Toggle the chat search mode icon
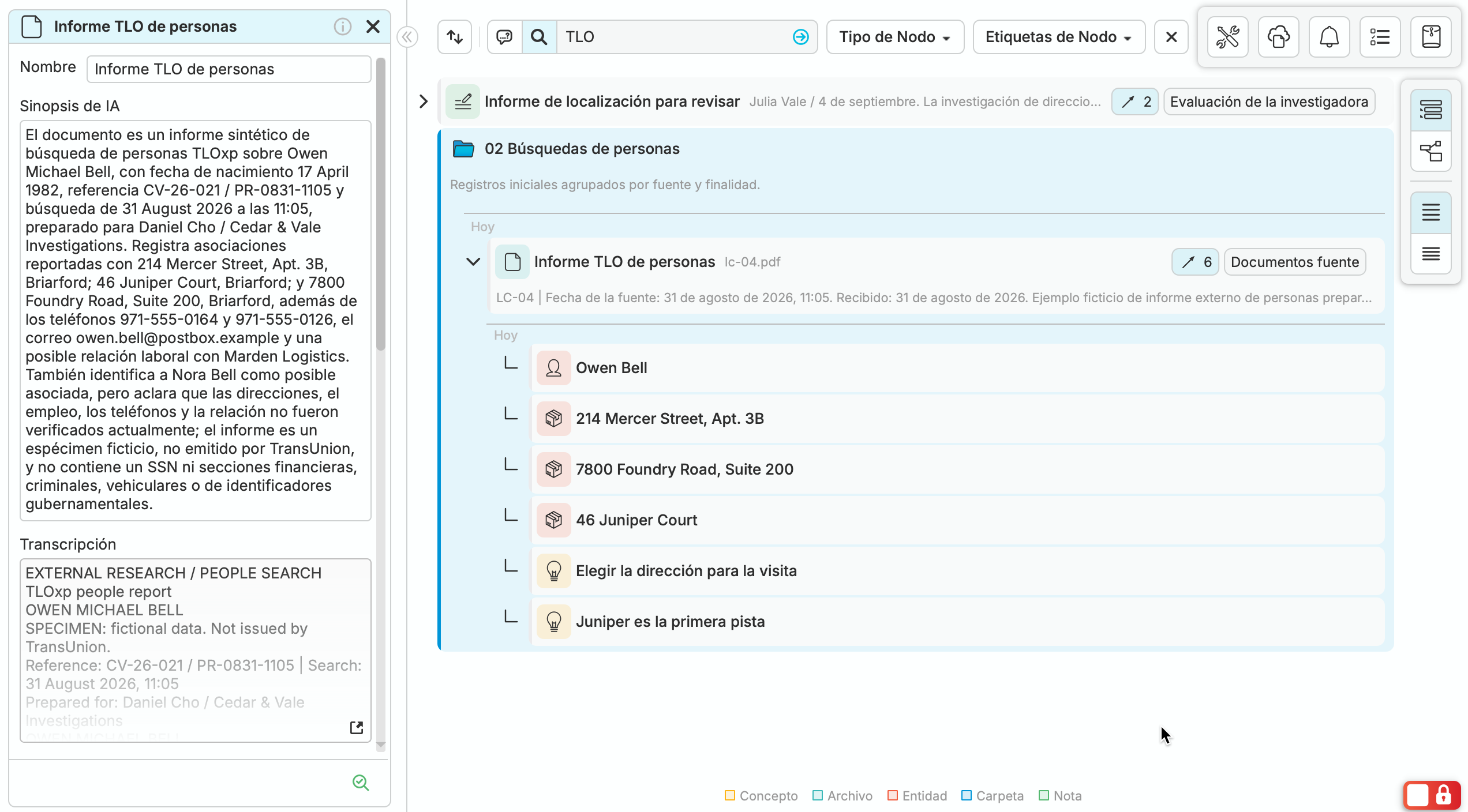This screenshot has height=812, width=1468. pyautogui.click(x=504, y=37)
